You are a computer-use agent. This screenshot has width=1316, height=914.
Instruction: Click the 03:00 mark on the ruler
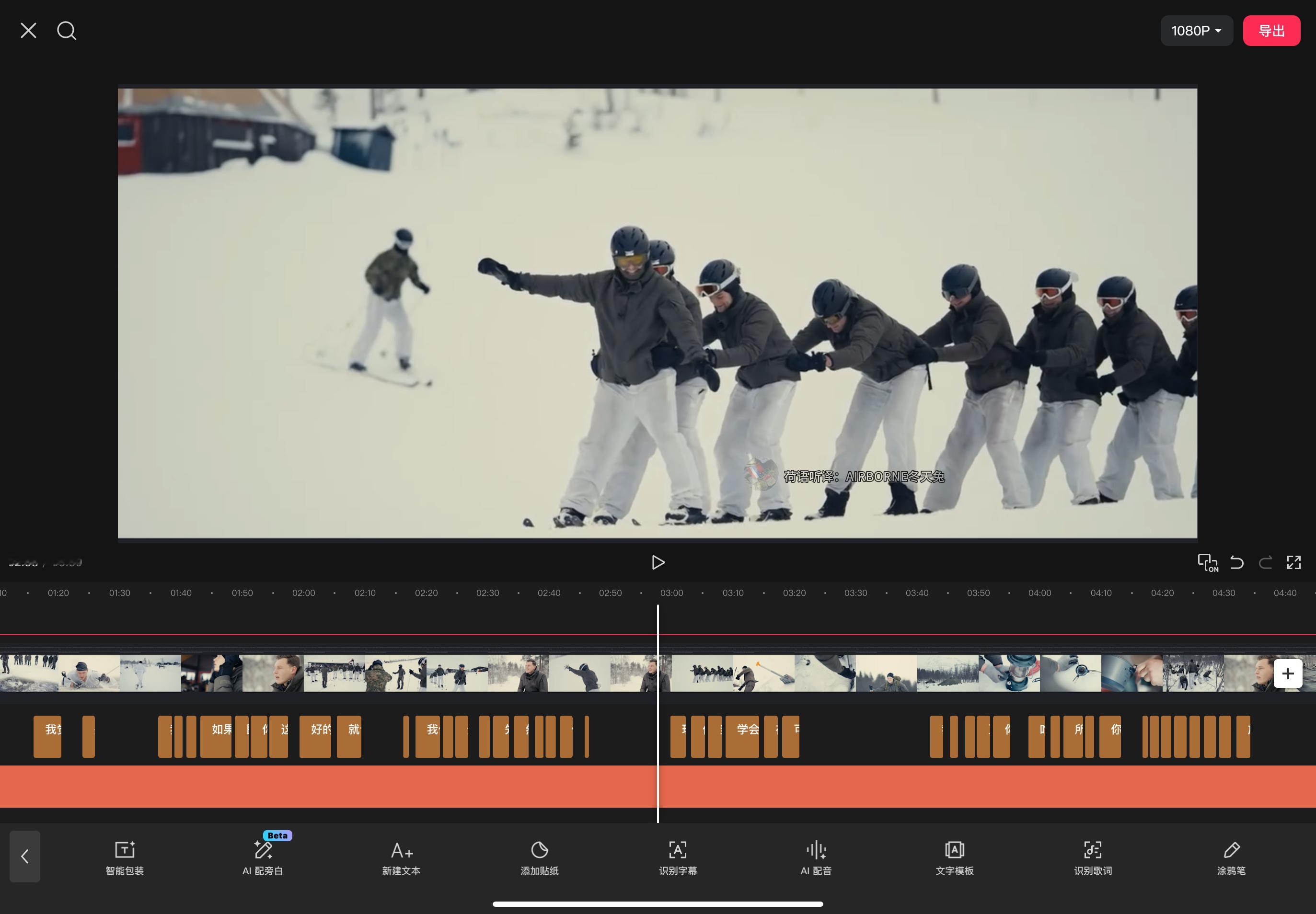point(671,593)
